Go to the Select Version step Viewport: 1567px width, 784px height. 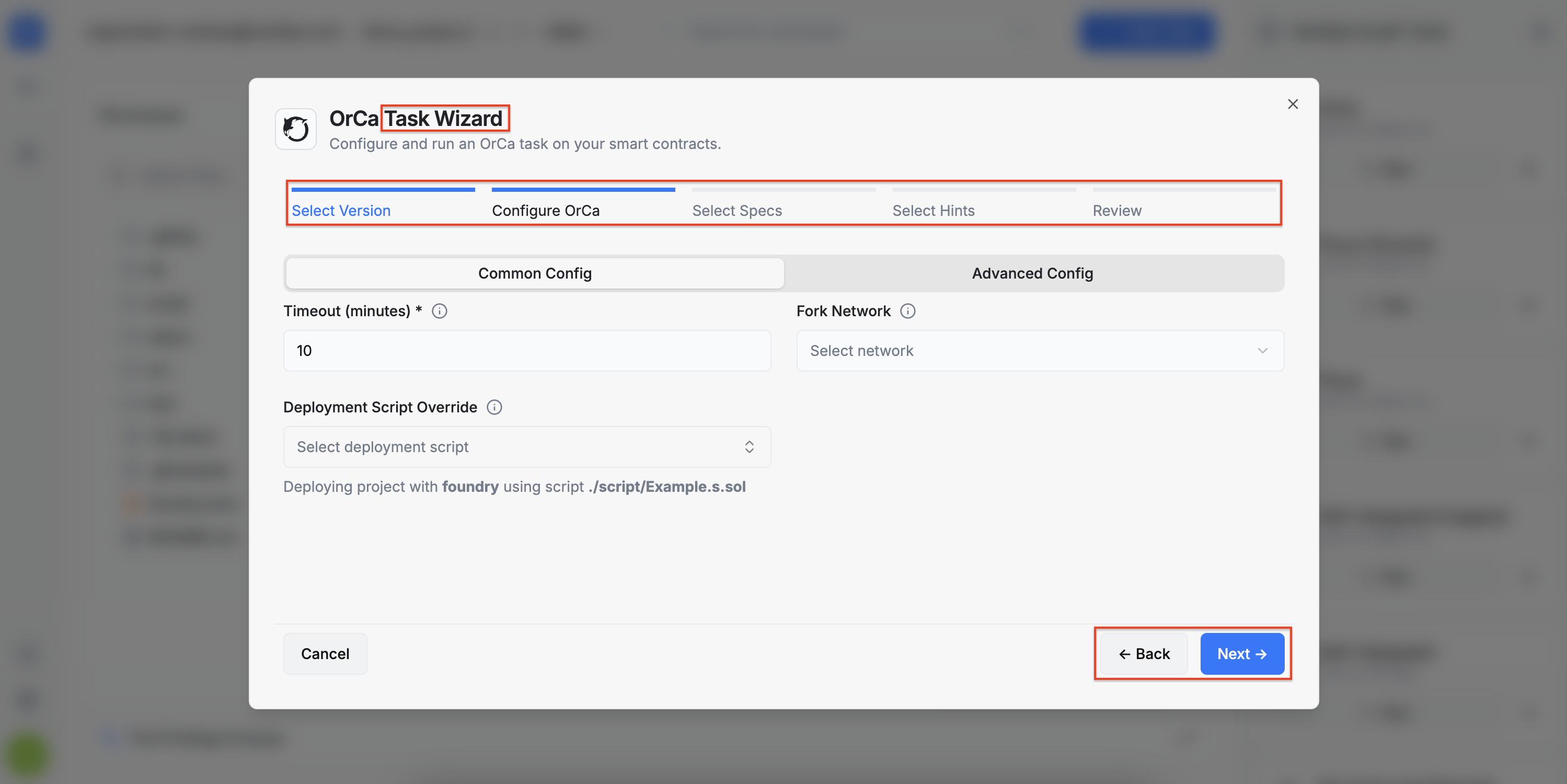(341, 211)
